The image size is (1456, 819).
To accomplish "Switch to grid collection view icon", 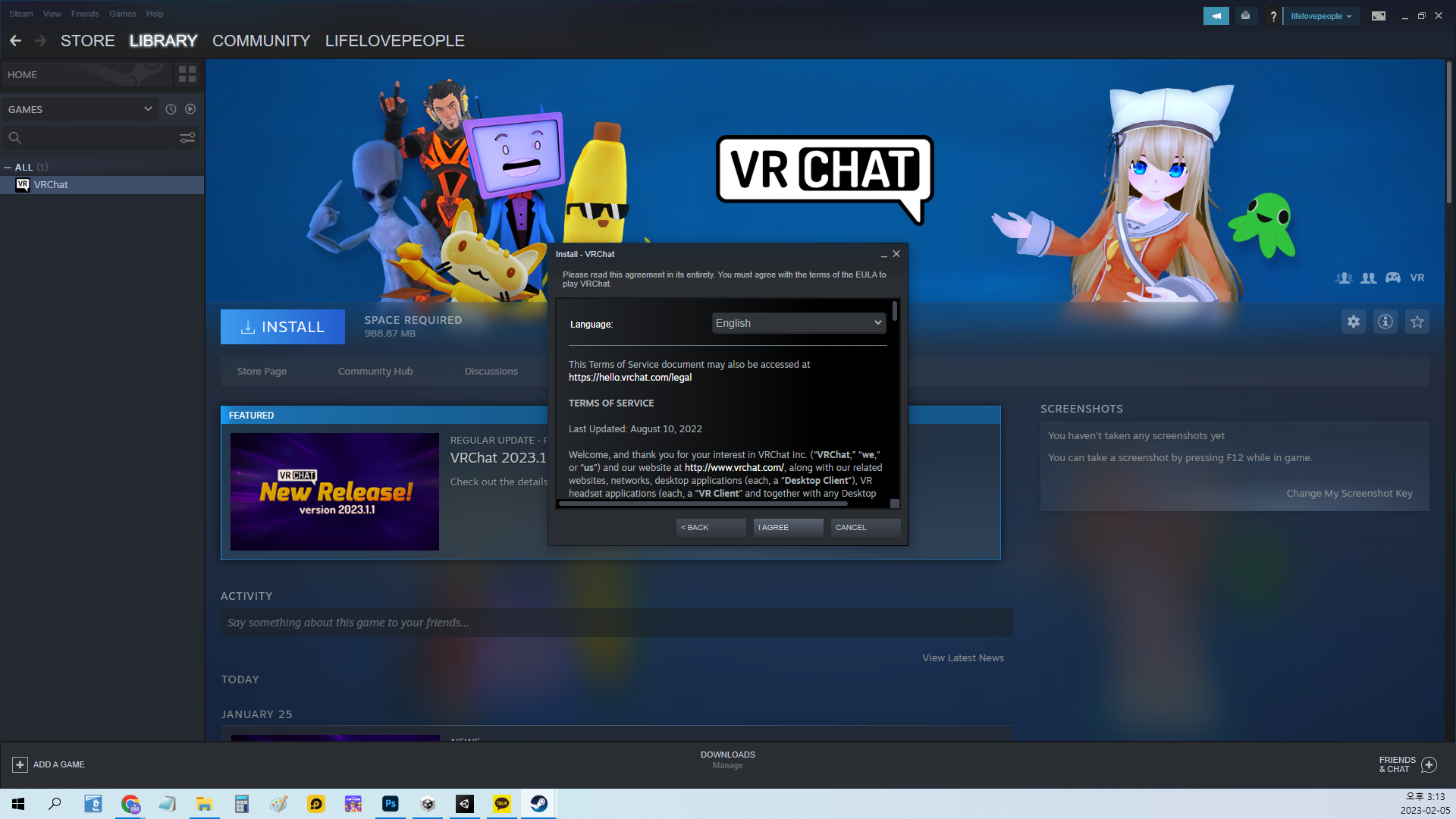I will pos(187,74).
